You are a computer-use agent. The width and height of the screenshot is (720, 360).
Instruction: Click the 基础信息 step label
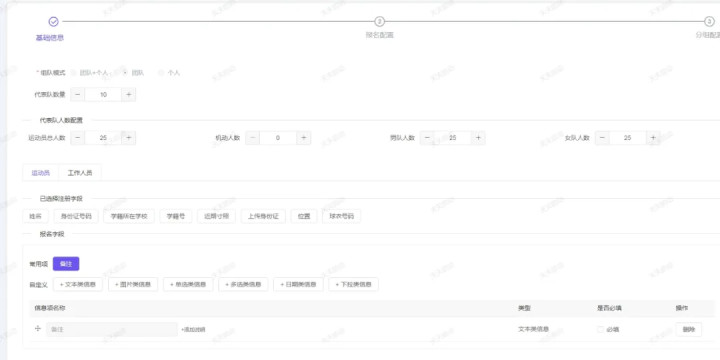click(x=50, y=38)
